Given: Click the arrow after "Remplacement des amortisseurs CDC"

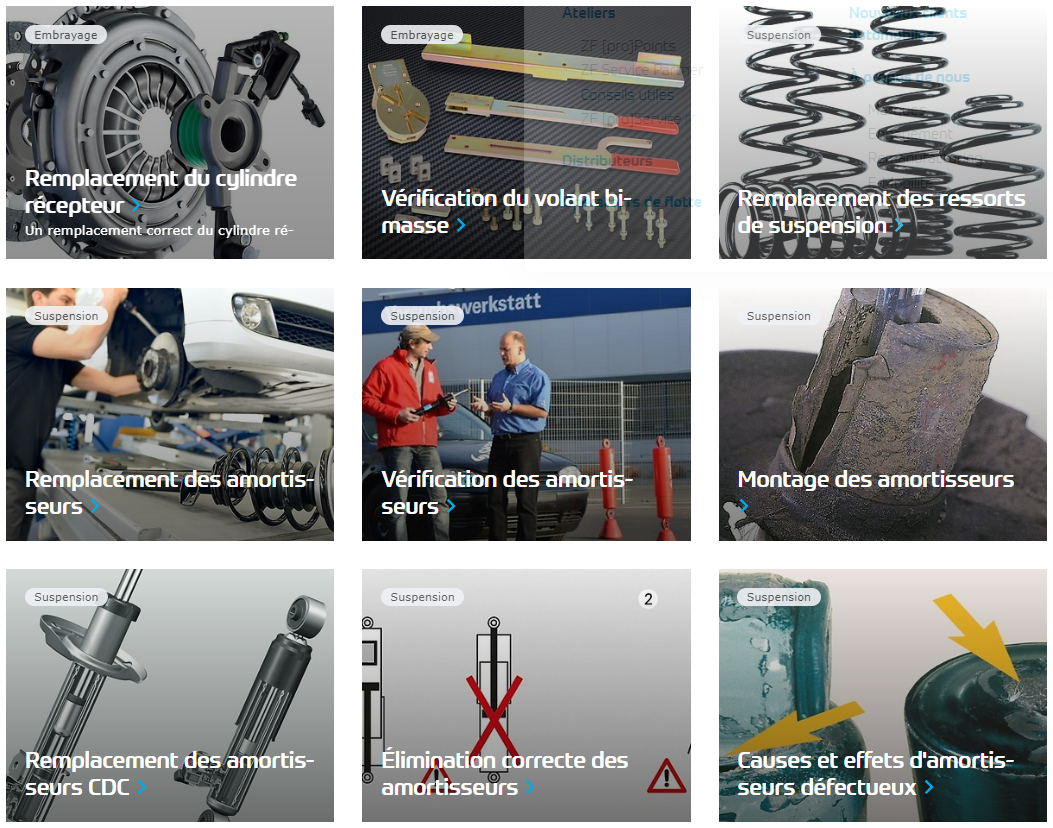Looking at the screenshot, I should coord(142,787).
